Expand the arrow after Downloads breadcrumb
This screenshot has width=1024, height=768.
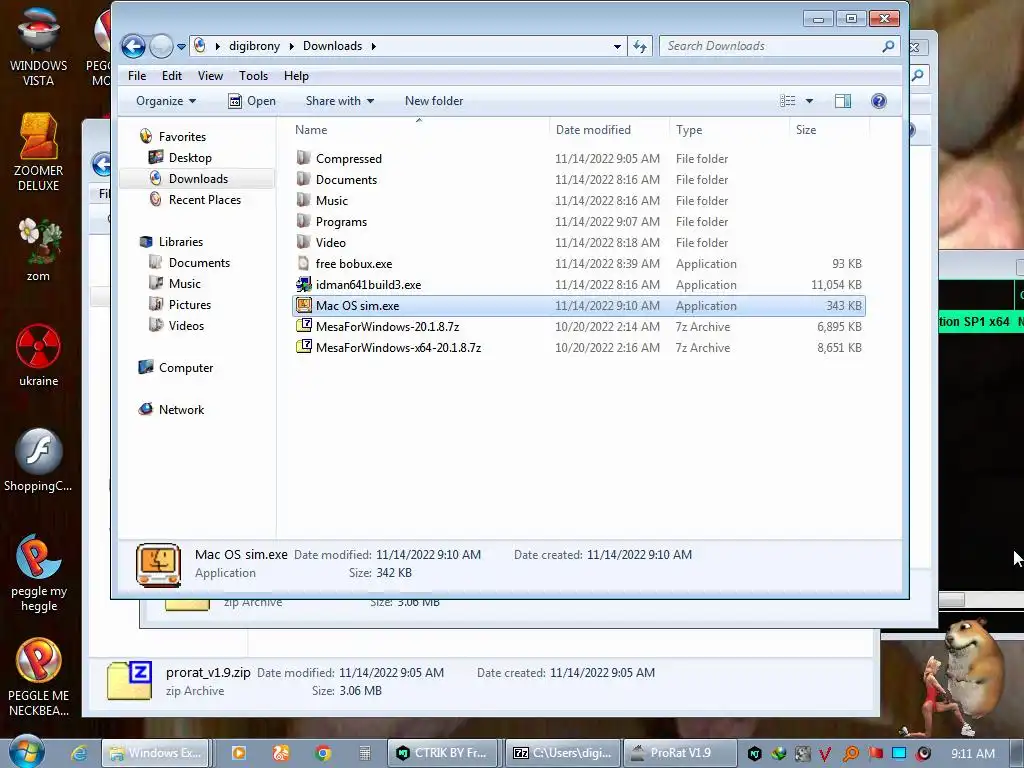374,46
